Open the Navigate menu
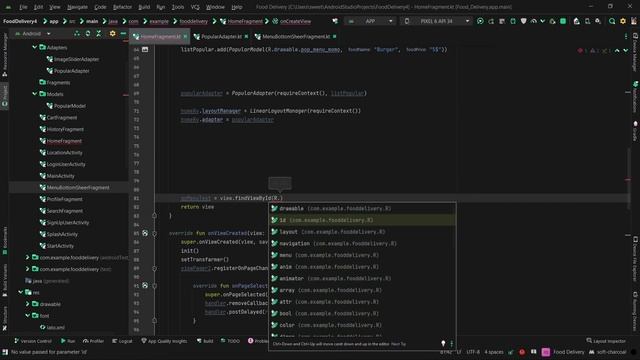Screen dimensions: 640x360 [x=77, y=7]
